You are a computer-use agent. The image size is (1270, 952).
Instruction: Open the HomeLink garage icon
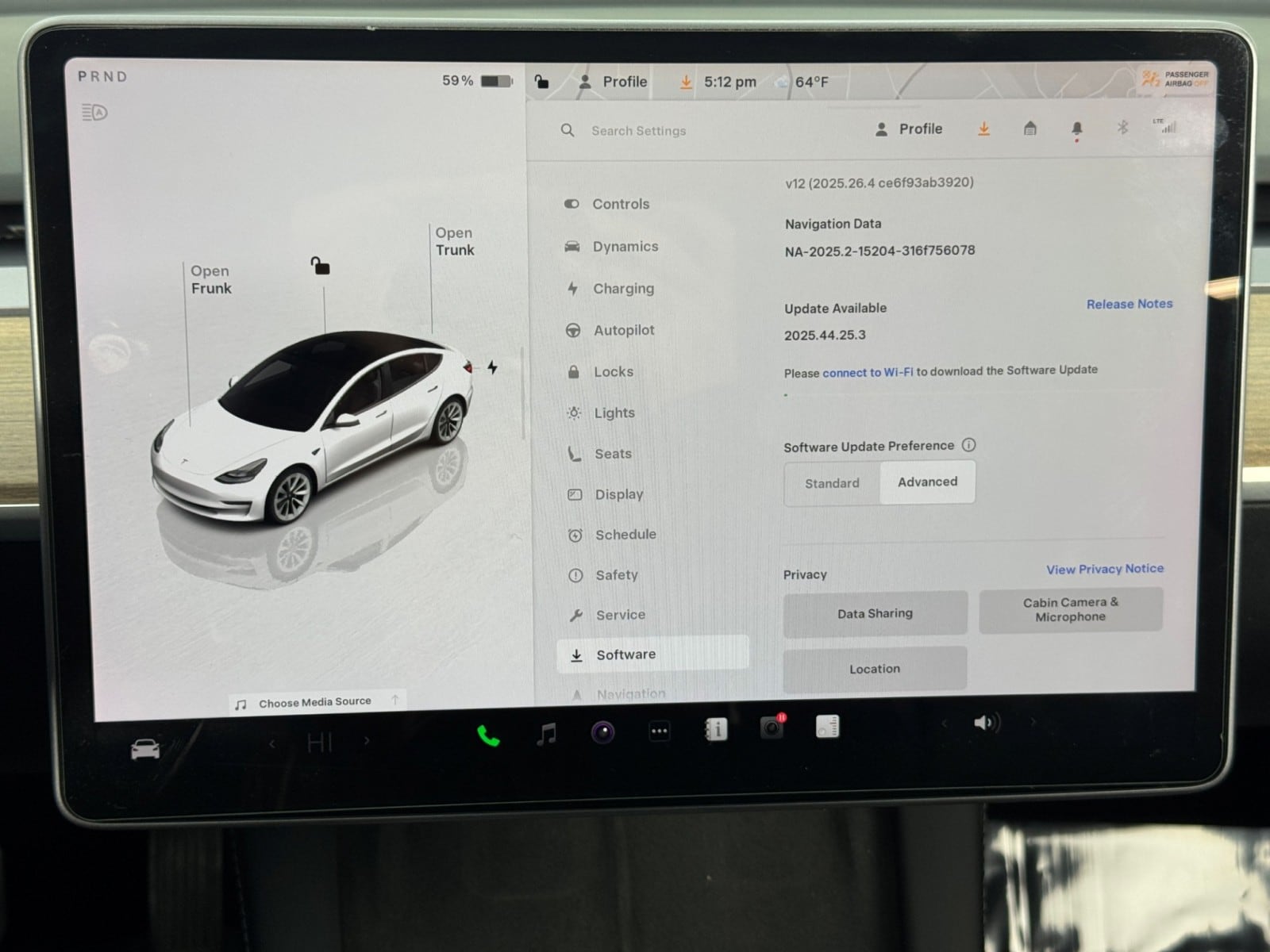click(1029, 129)
